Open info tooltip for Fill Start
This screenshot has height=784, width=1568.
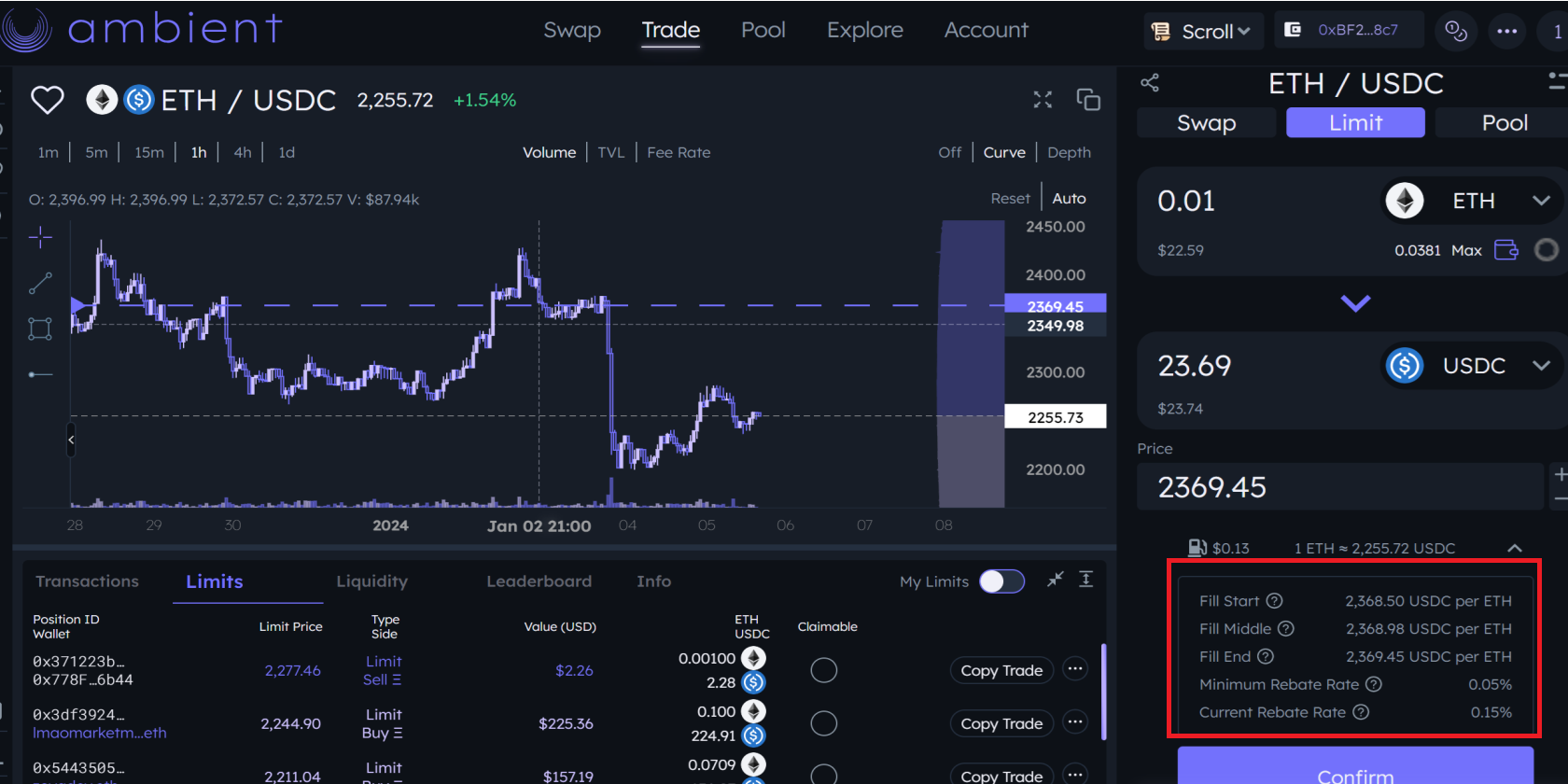1274,601
